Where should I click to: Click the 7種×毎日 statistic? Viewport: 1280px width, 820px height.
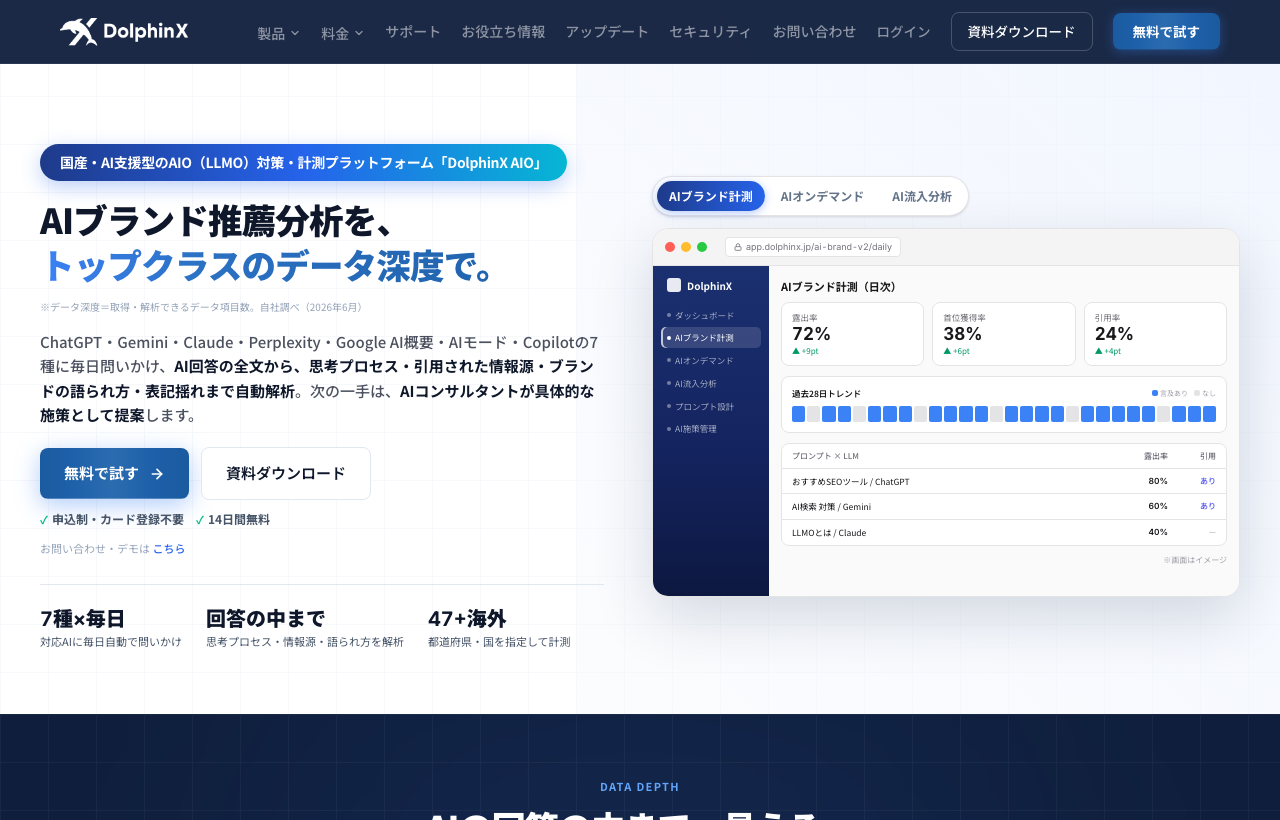[x=111, y=628]
